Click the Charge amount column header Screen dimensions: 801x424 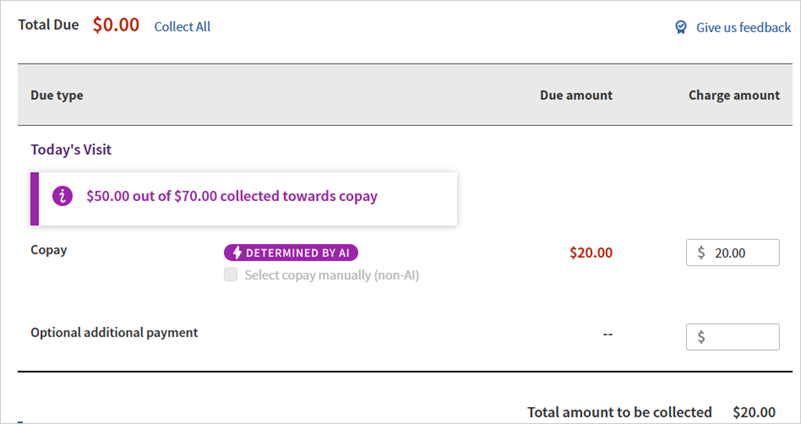733,96
